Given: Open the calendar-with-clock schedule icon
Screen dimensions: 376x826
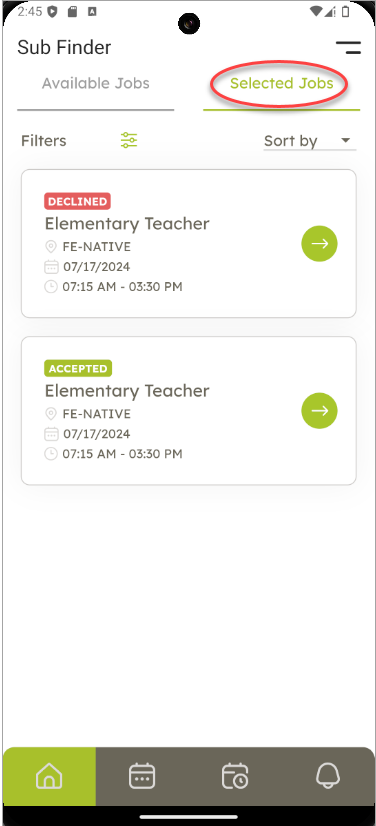Looking at the screenshot, I should [235, 776].
